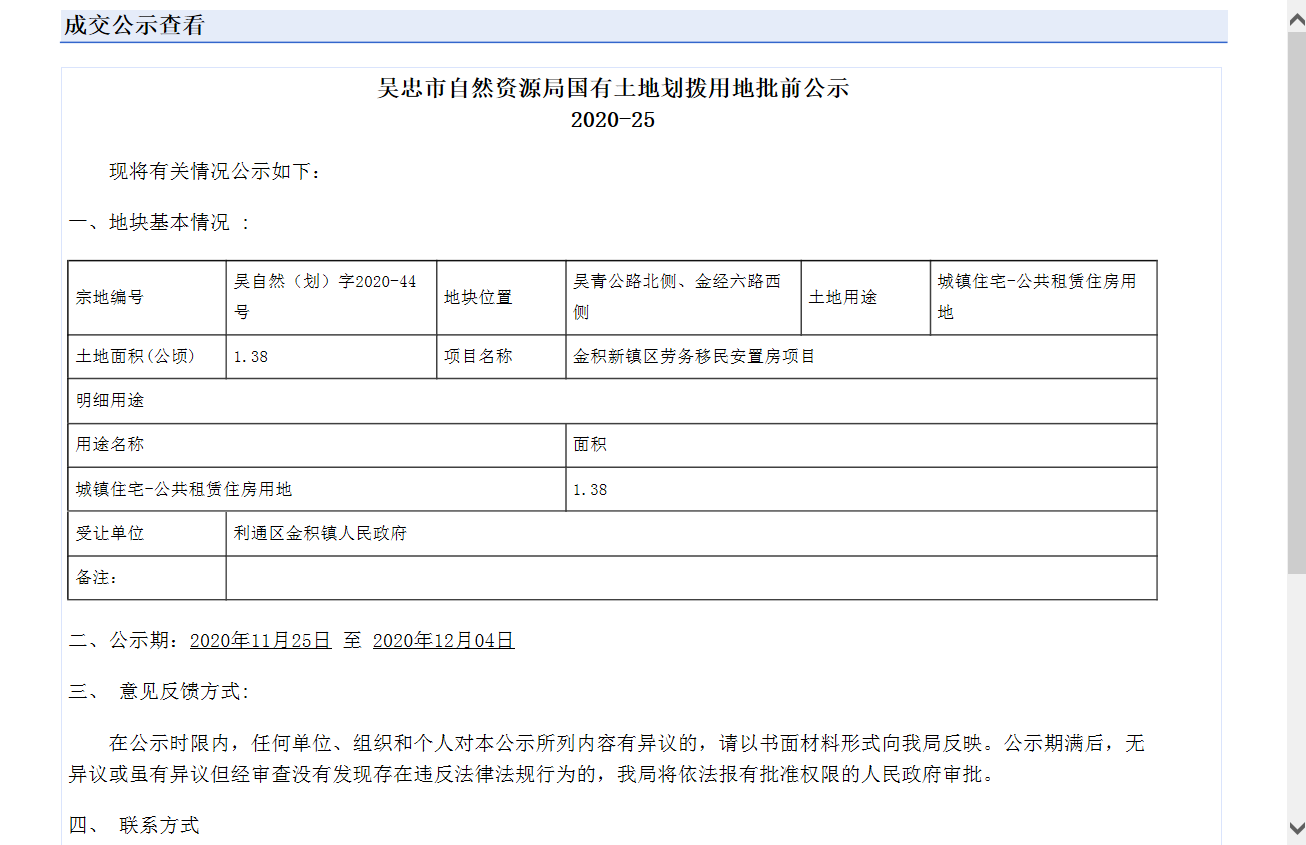This screenshot has width=1306, height=845.
Task: Click the cell 利通区金积镇人民政府
Action: click(691, 533)
